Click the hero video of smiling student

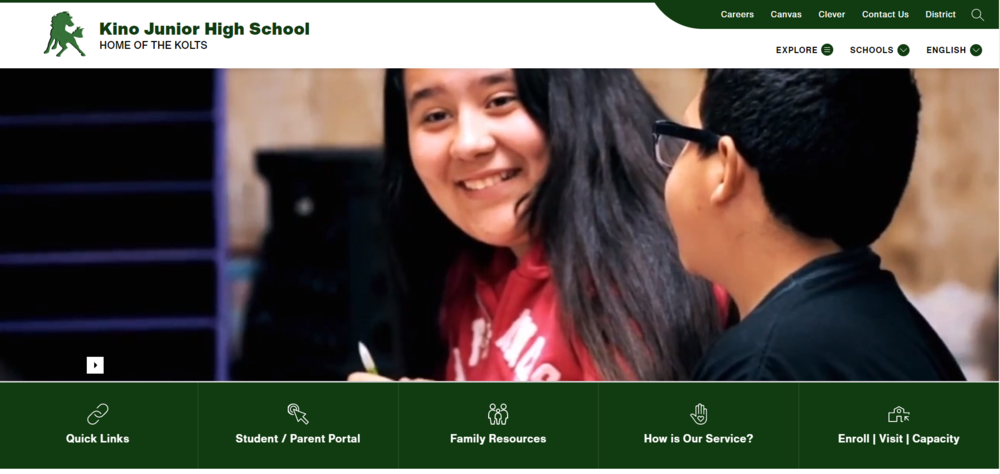click(x=500, y=225)
